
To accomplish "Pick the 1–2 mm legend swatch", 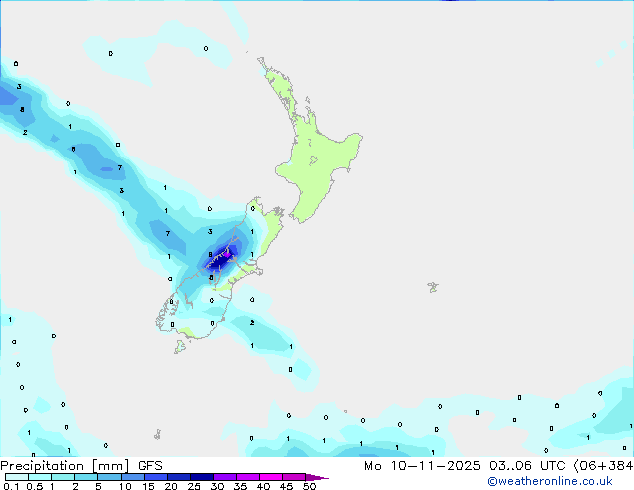I will tap(63, 477).
